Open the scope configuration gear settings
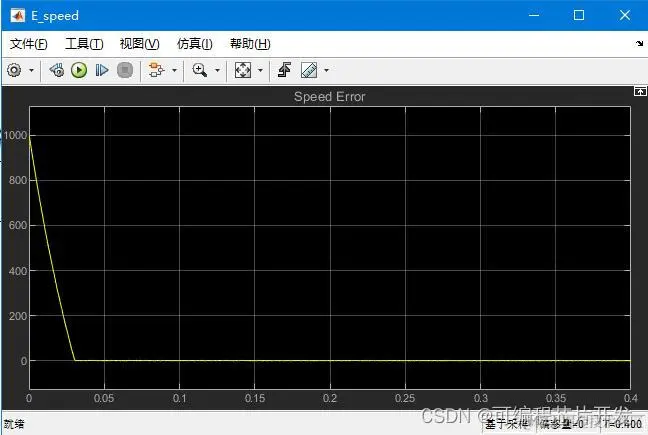 pyautogui.click(x=14, y=70)
